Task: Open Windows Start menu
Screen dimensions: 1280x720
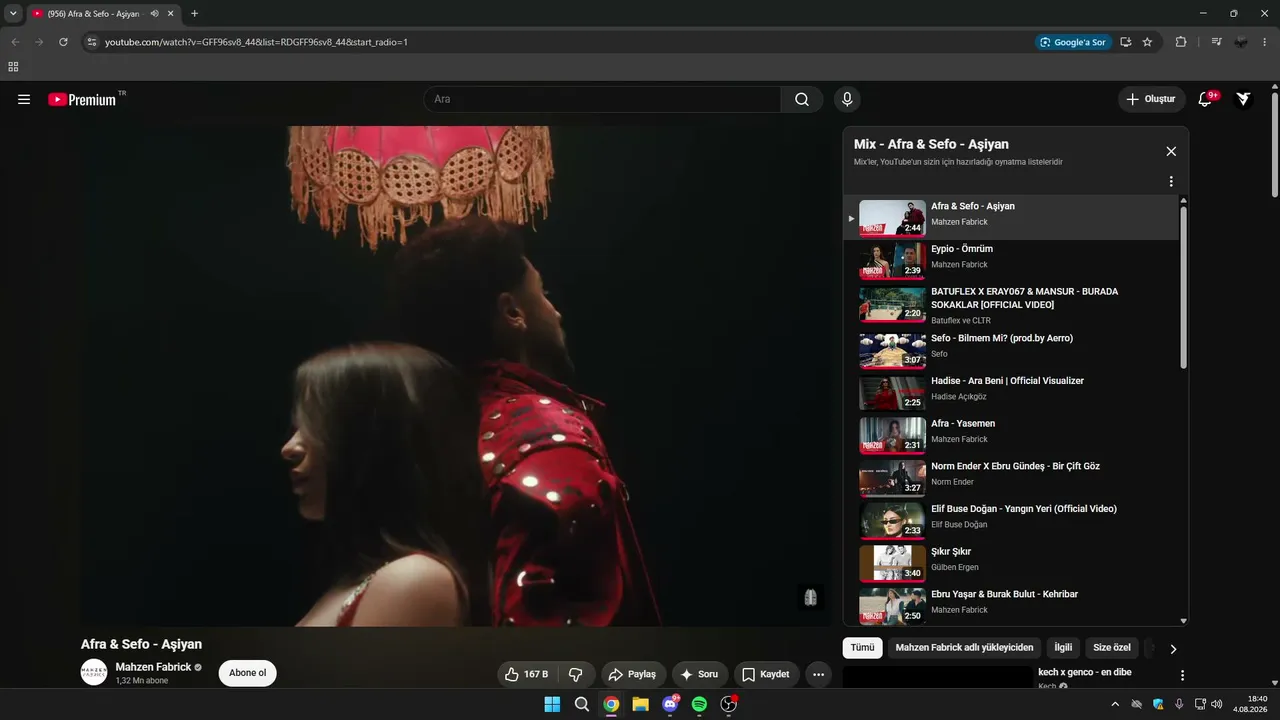Action: point(552,704)
